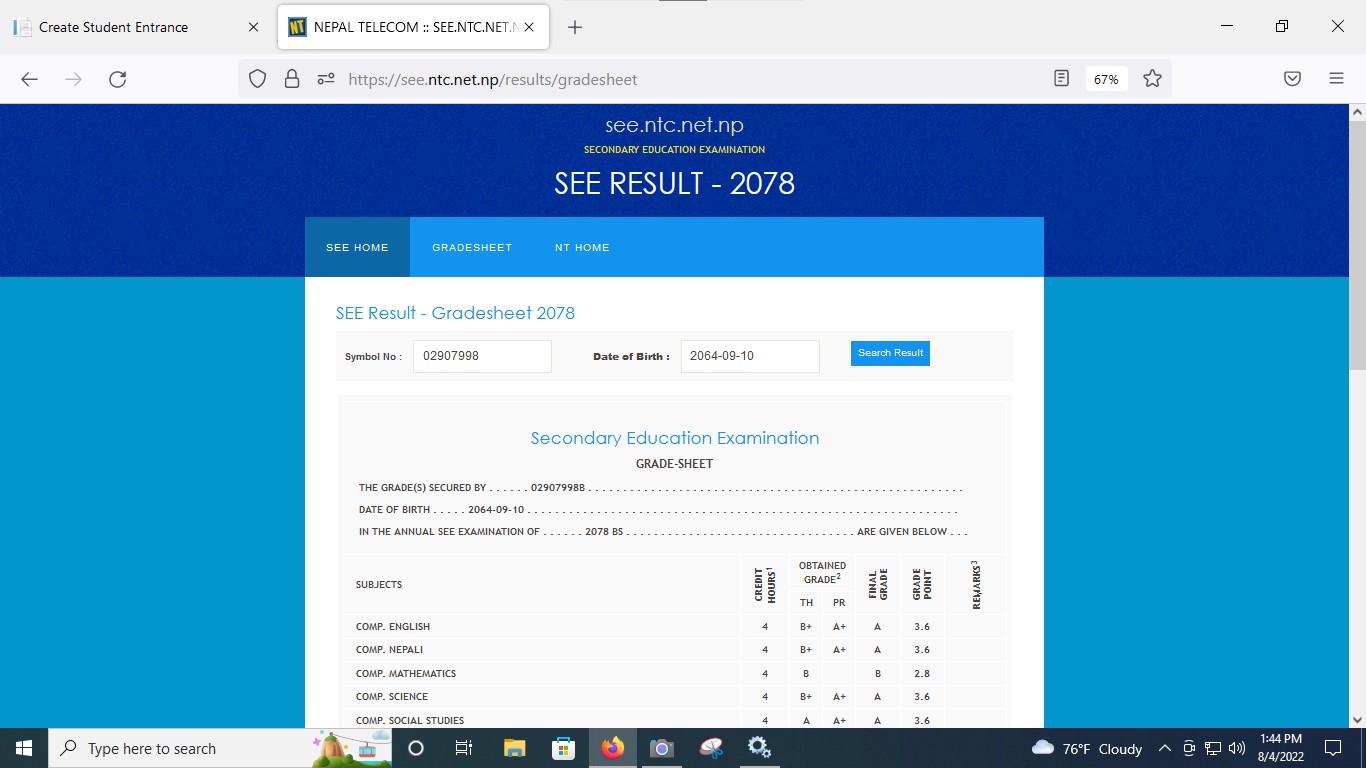Click the NT HOME navigation link
The image size is (1366, 768).
(582, 247)
